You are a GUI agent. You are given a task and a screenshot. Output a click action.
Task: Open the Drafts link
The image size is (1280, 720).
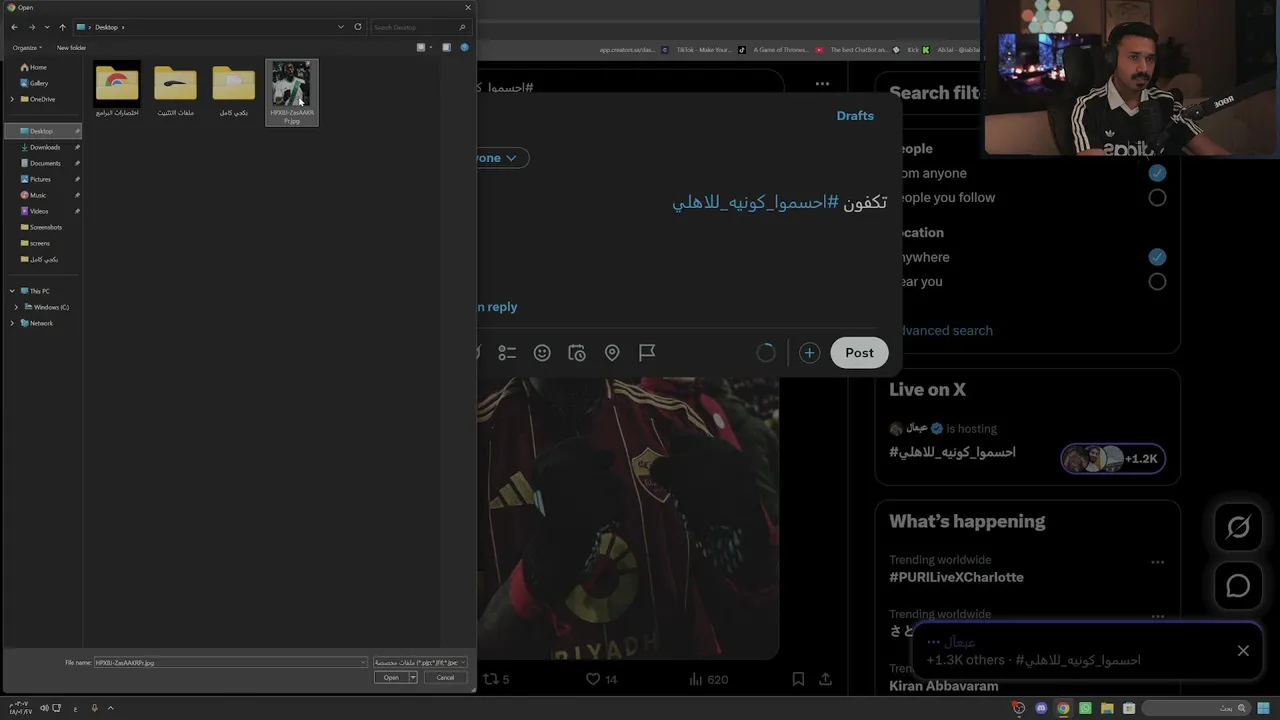(855, 116)
